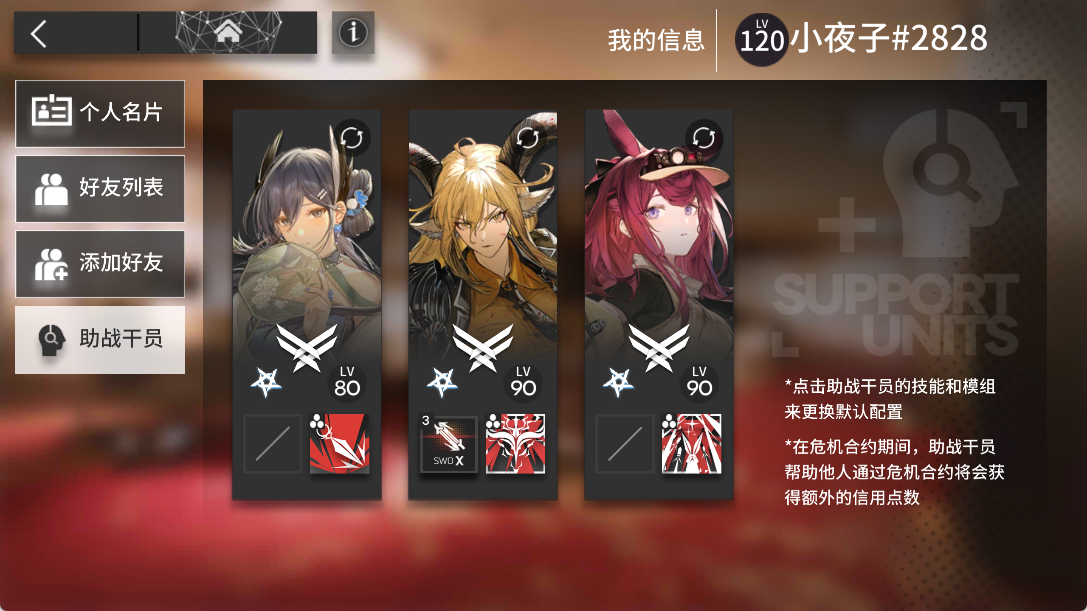Swap the red-haired operator via refresh icon

[x=704, y=137]
